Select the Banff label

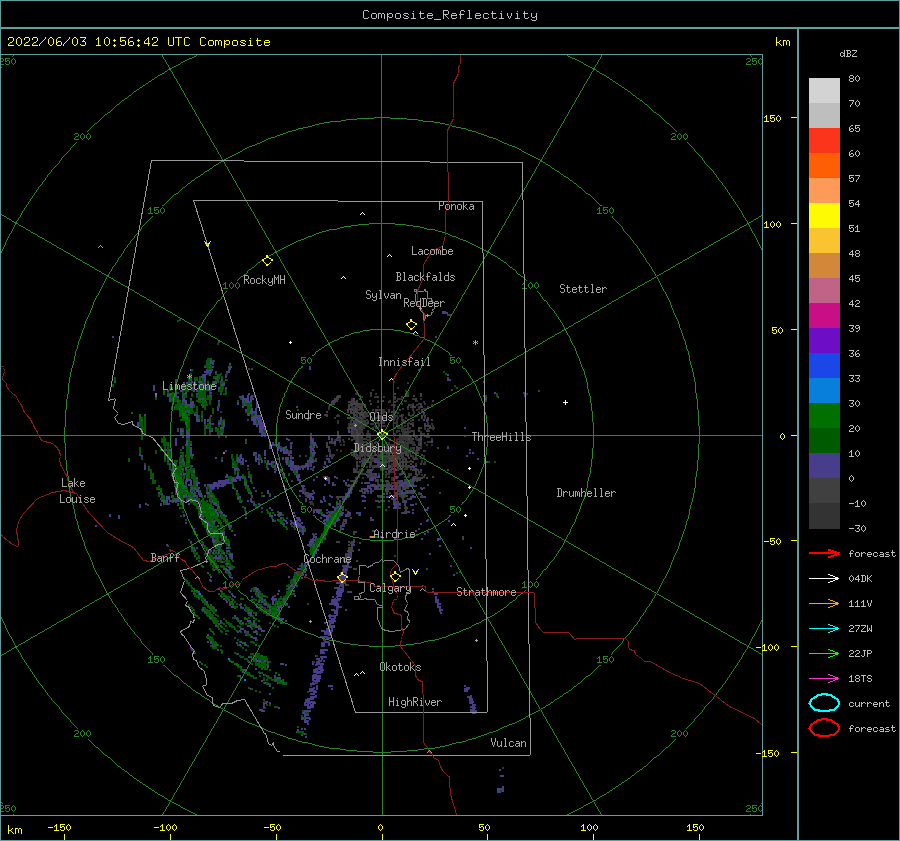pos(165,557)
